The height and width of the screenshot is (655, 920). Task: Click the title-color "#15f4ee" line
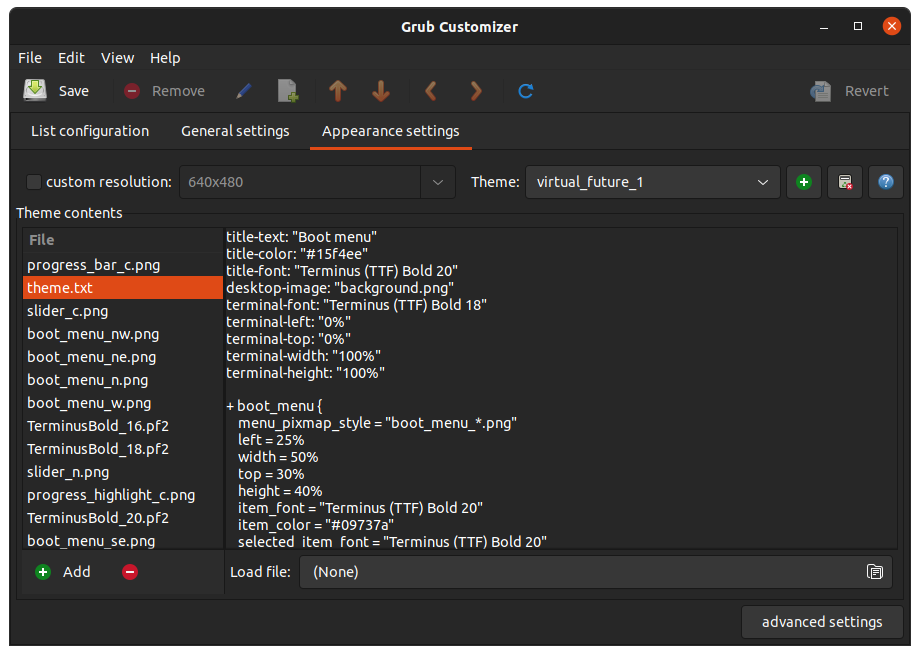(297, 254)
